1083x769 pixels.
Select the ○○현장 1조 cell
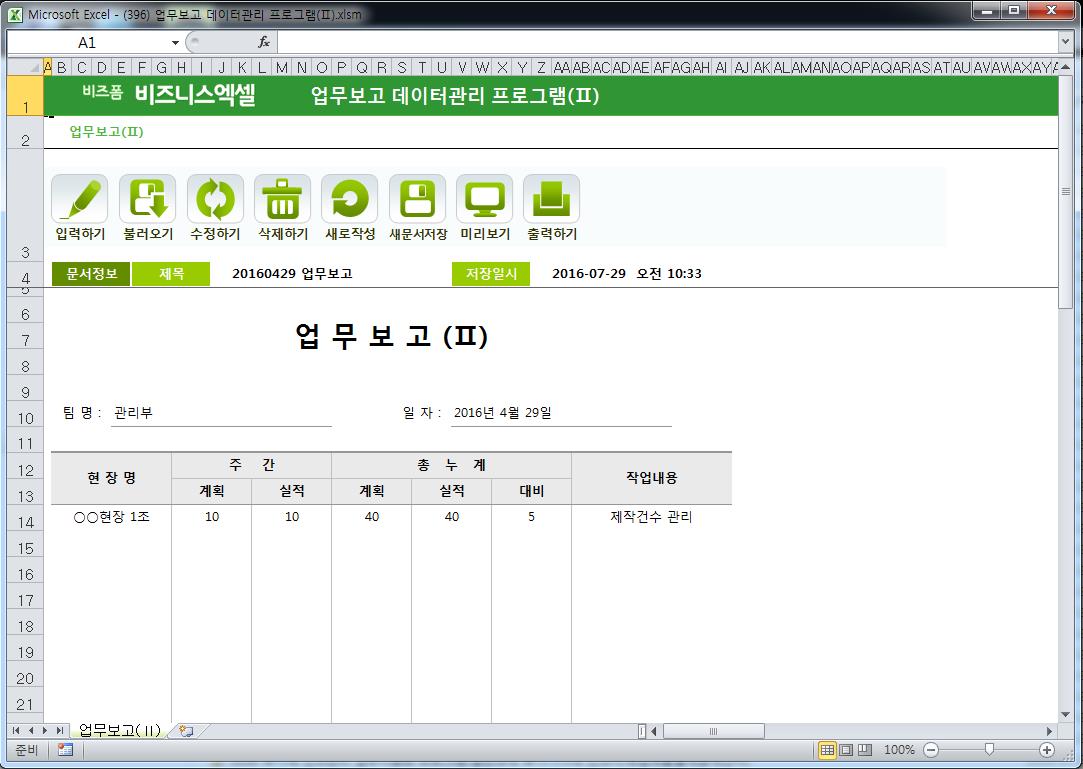click(x=111, y=517)
